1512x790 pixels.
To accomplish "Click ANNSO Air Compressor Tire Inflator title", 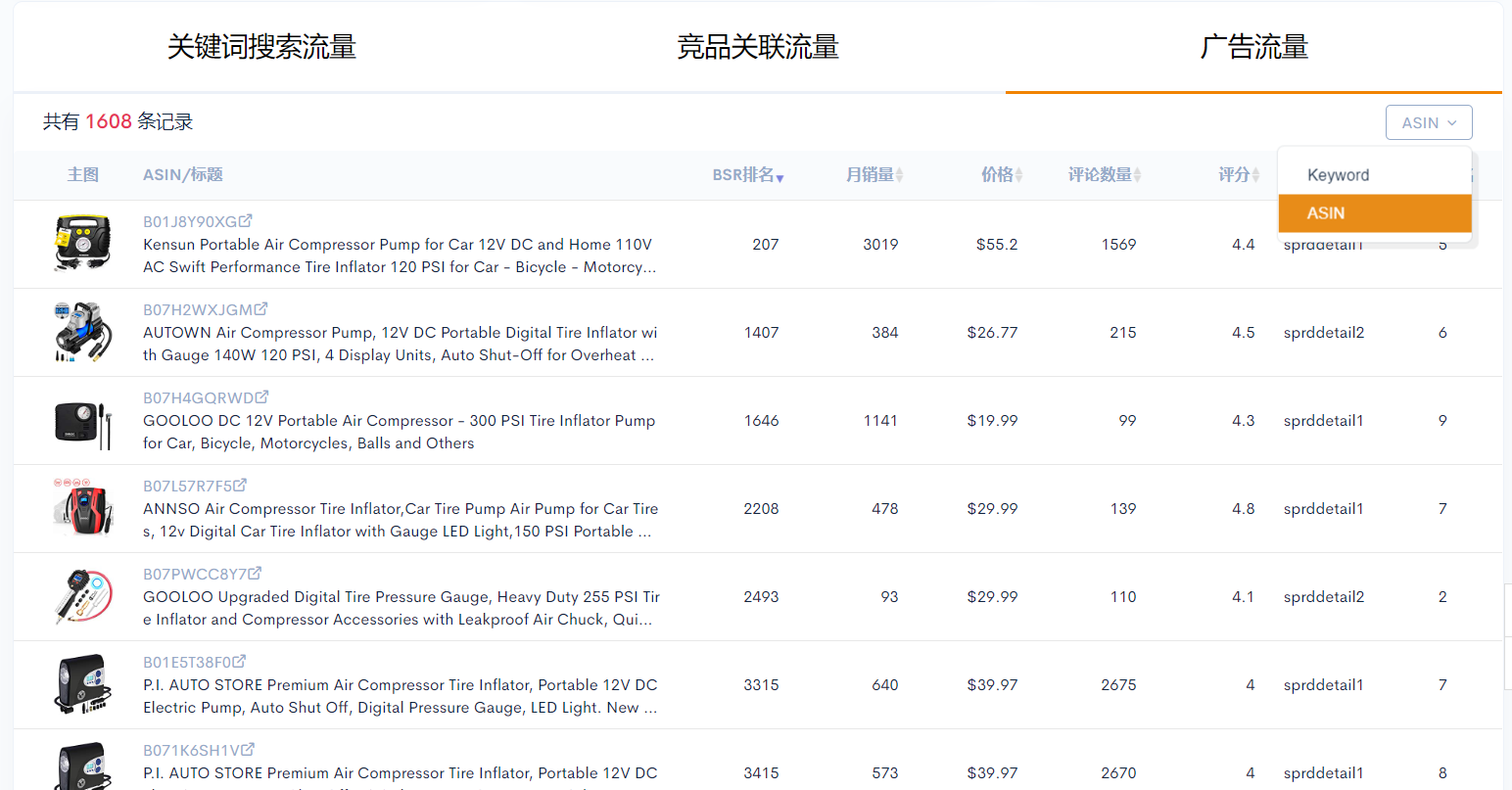I will point(401,520).
